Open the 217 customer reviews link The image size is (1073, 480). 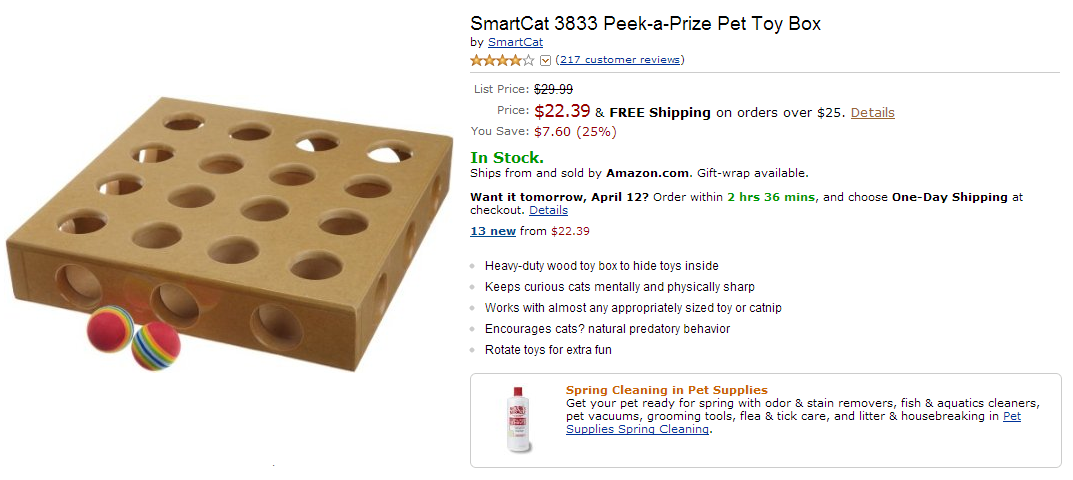pos(620,60)
